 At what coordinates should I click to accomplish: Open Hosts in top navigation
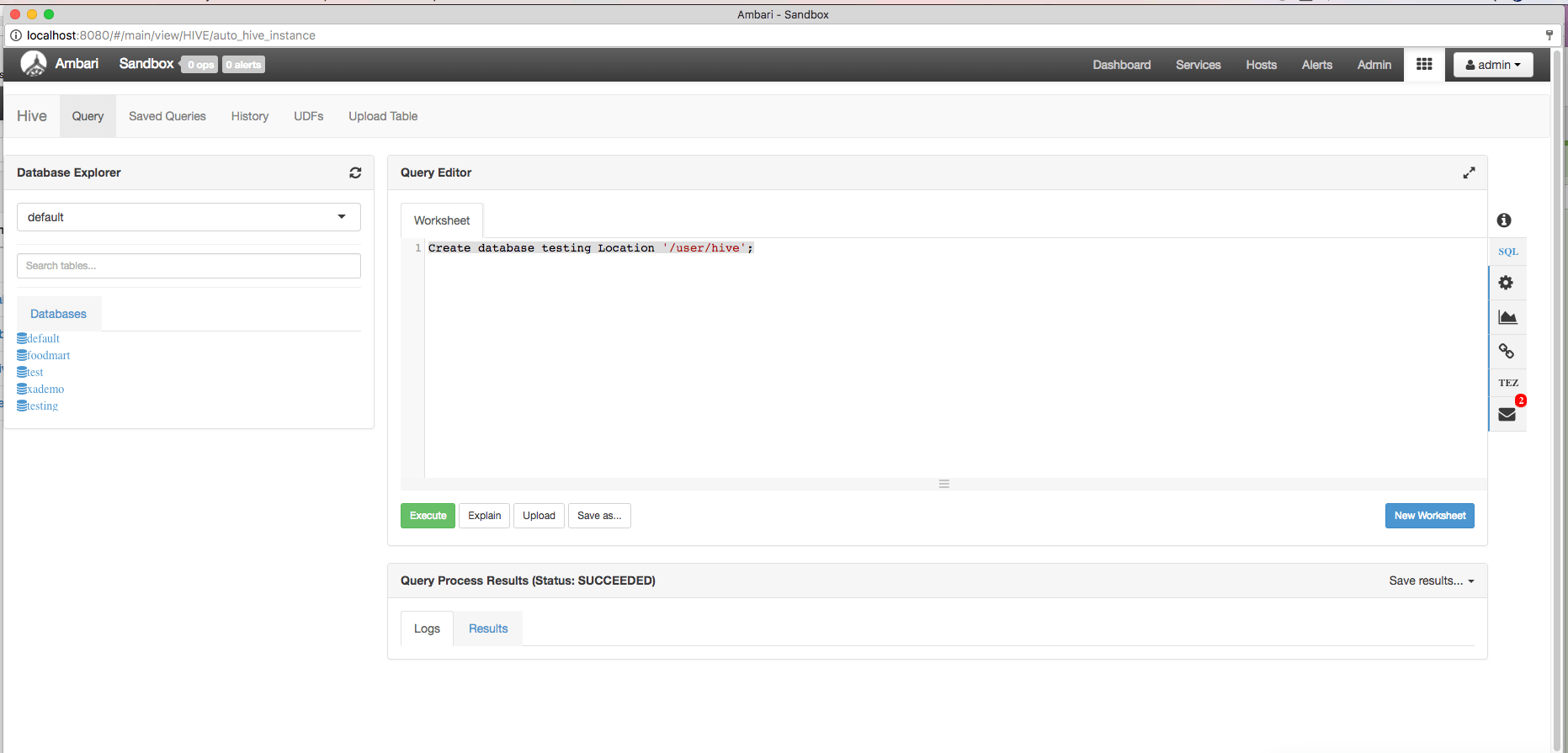[1261, 65]
